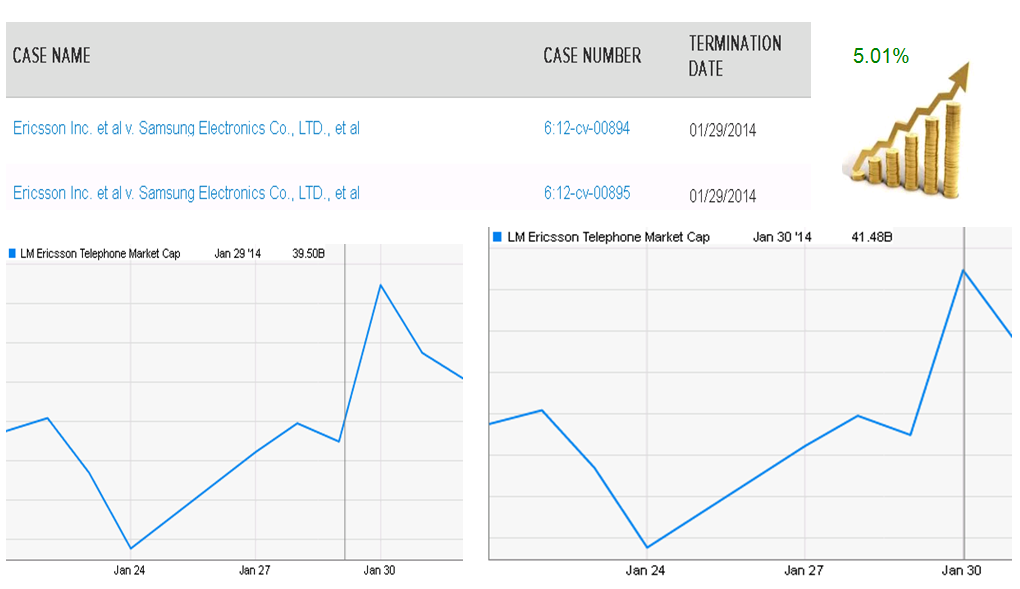Click the blue legend square in Jan 30 chart

[x=497, y=237]
